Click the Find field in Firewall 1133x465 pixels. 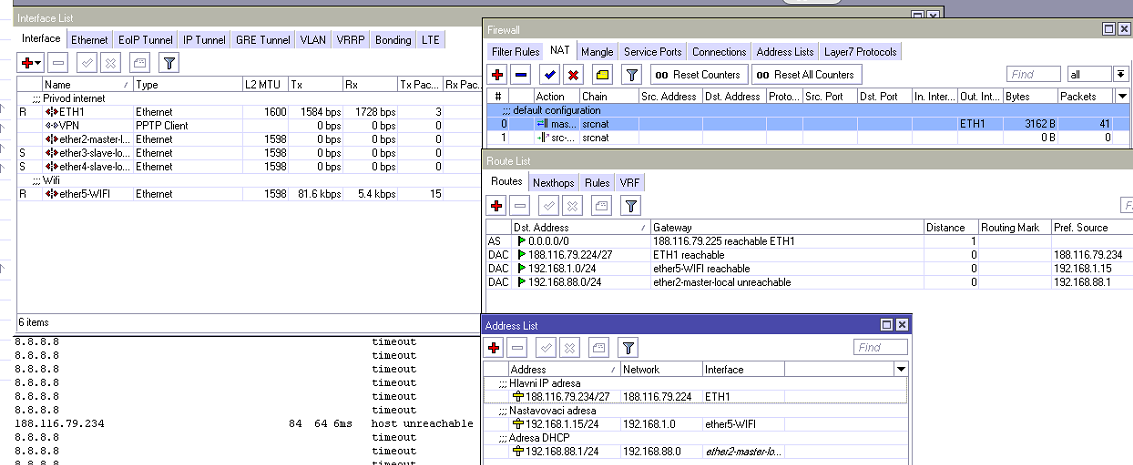pos(1034,74)
